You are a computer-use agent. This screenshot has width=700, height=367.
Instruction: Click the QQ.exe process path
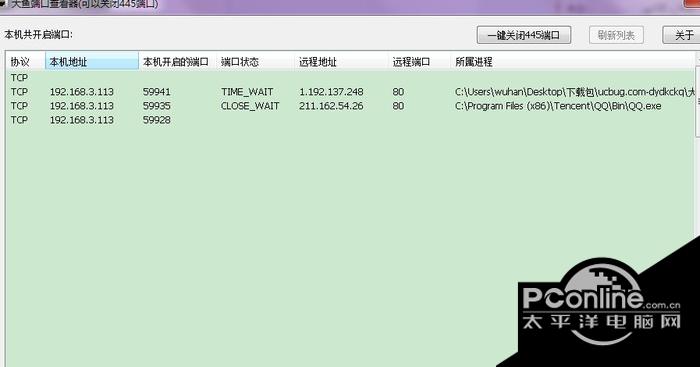pos(558,106)
